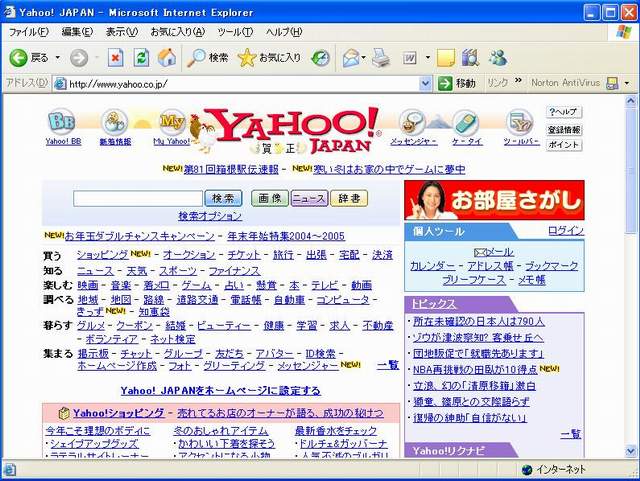The height and width of the screenshot is (481, 640).
Task: Open the ツール(T) menu
Action: click(235, 32)
